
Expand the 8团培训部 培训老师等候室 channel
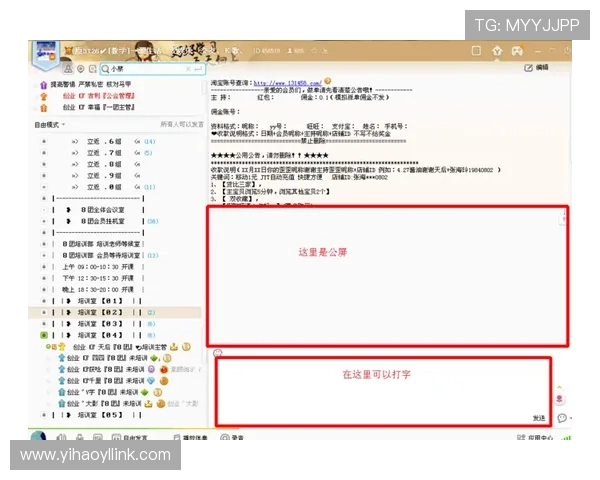[x=44, y=244]
